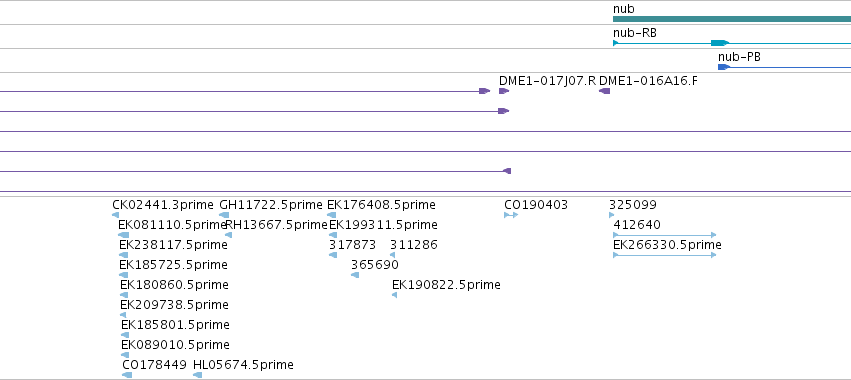
Task: Select the RH13667.5prime arrow glyph
Action: click(228, 235)
